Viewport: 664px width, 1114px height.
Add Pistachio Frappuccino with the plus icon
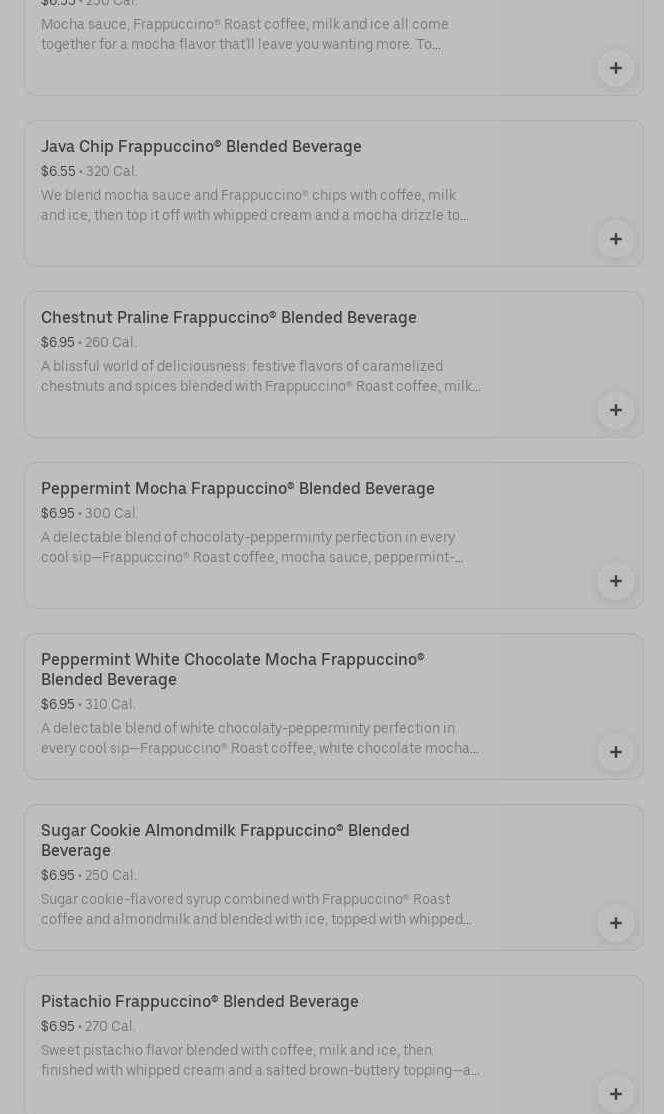[x=616, y=1094]
